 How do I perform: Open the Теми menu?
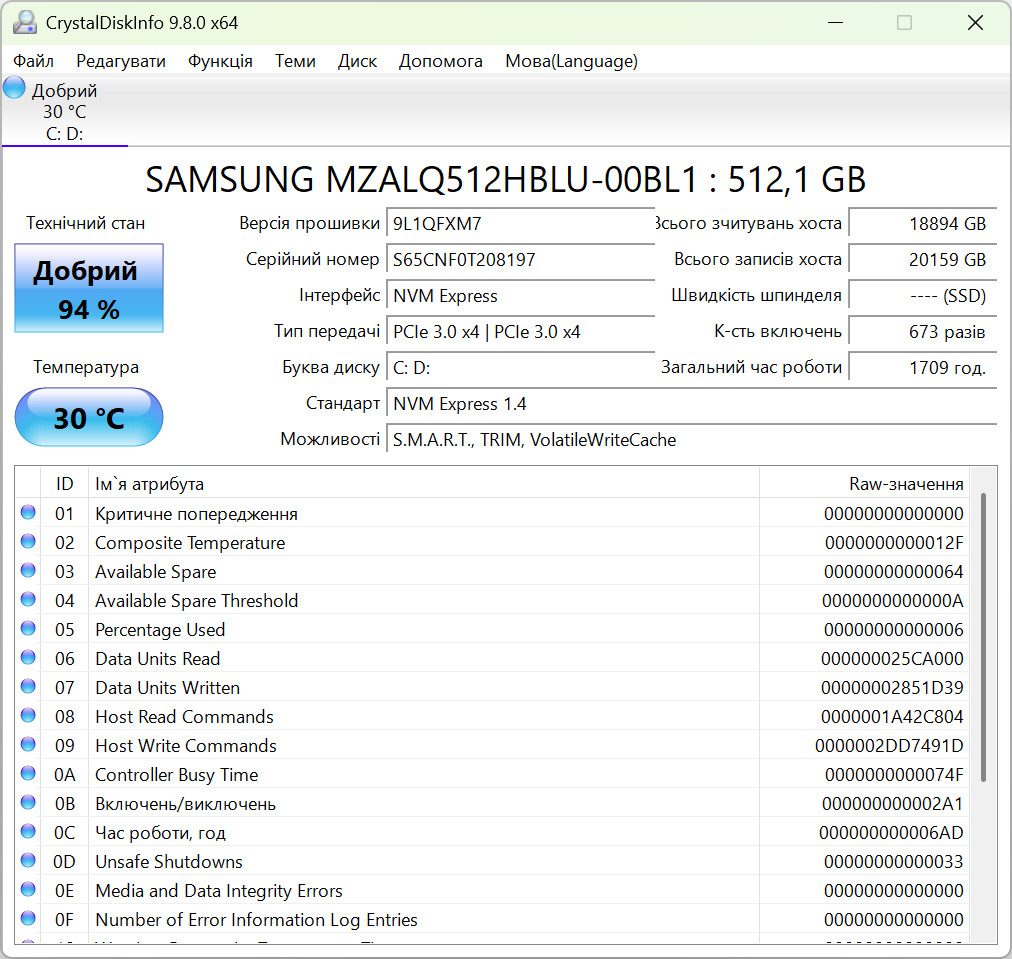point(295,61)
